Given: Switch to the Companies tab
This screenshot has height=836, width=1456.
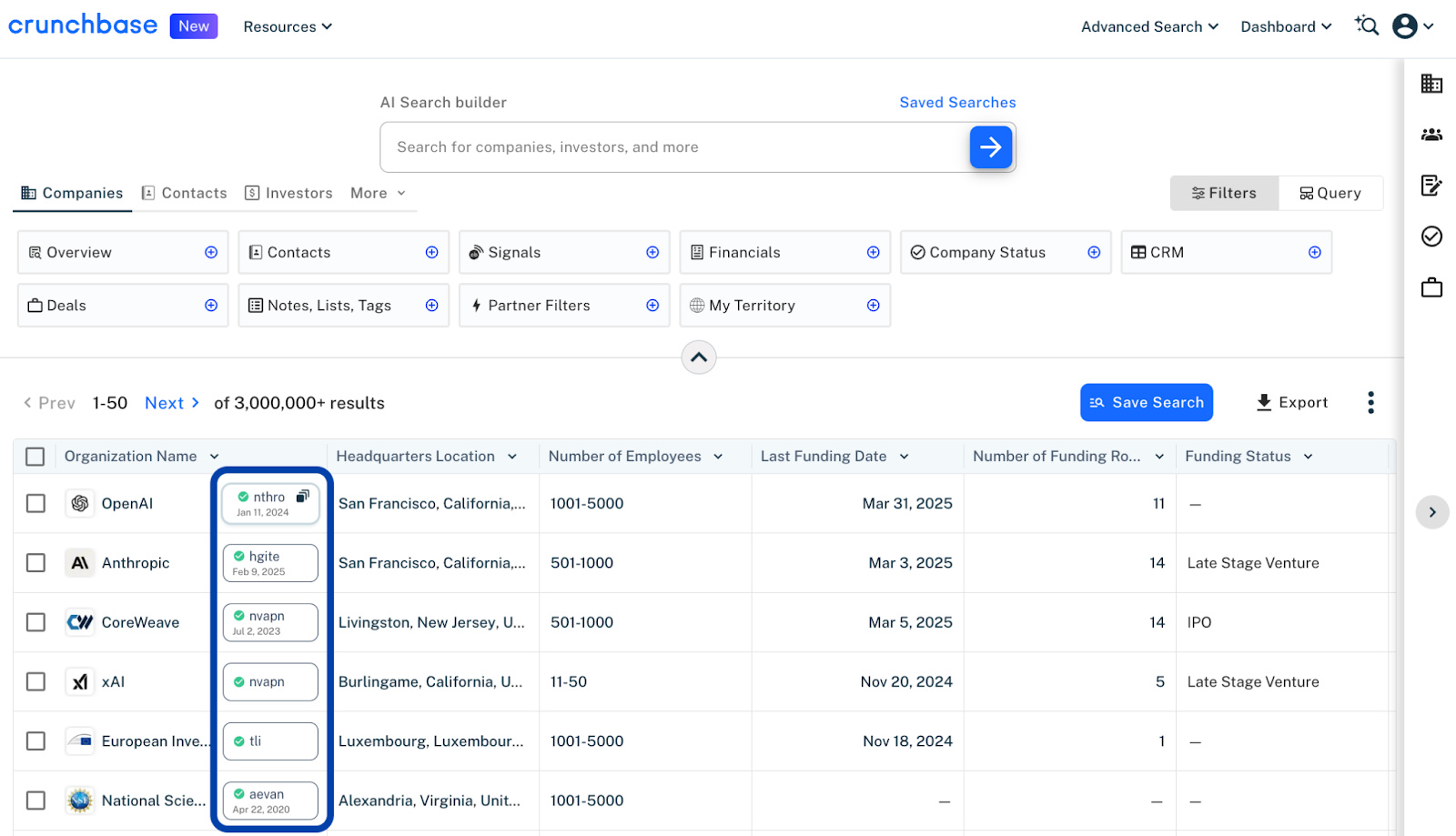Looking at the screenshot, I should [x=72, y=193].
